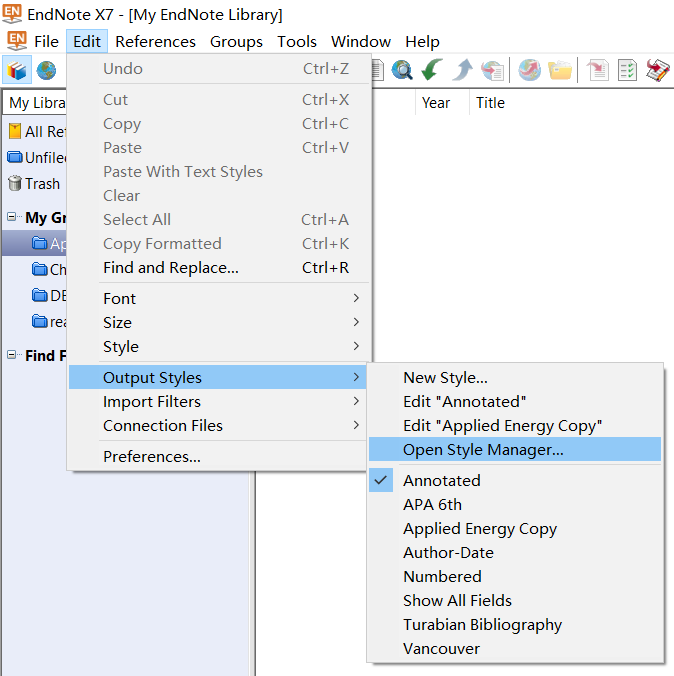Screen dimensions: 674x676
Task: Open the Tools menu
Action: point(297,41)
